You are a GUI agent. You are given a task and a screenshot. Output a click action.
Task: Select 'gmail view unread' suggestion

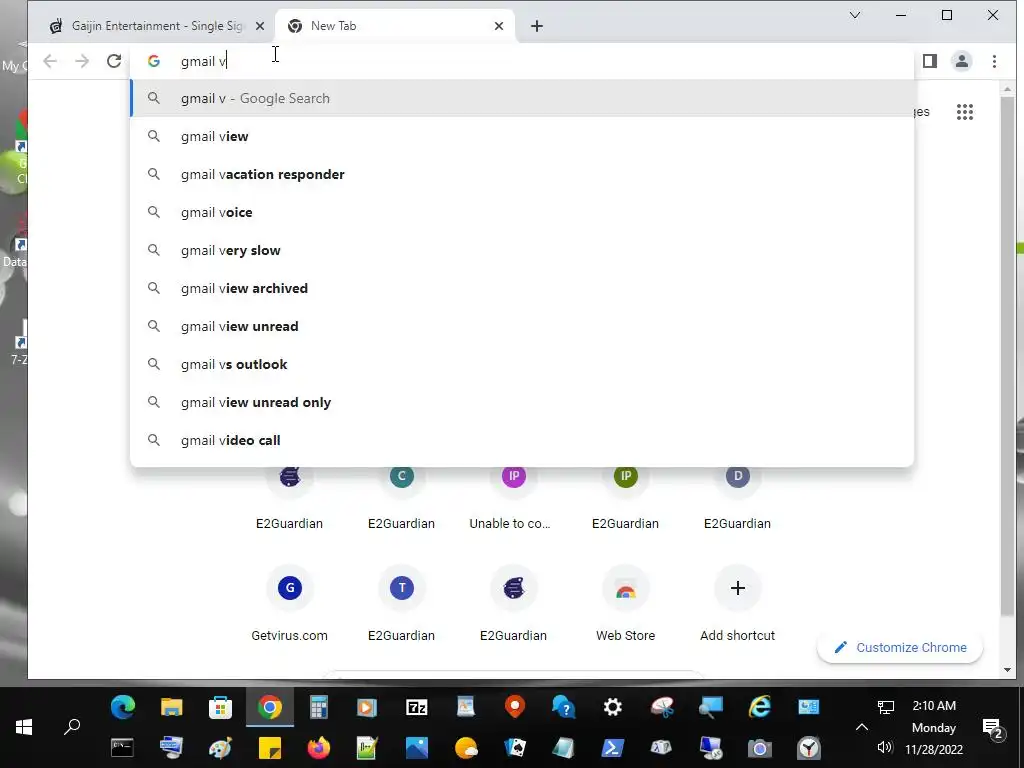(522, 326)
